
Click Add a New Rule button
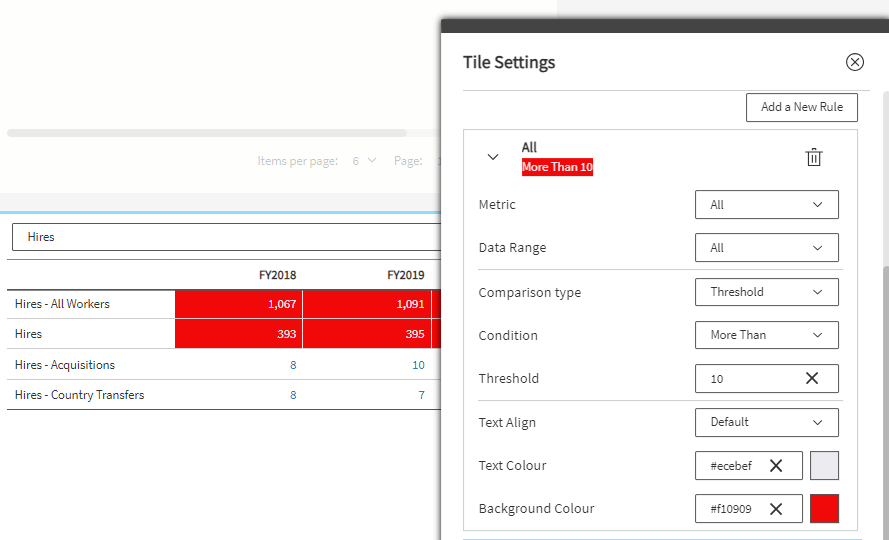(801, 108)
